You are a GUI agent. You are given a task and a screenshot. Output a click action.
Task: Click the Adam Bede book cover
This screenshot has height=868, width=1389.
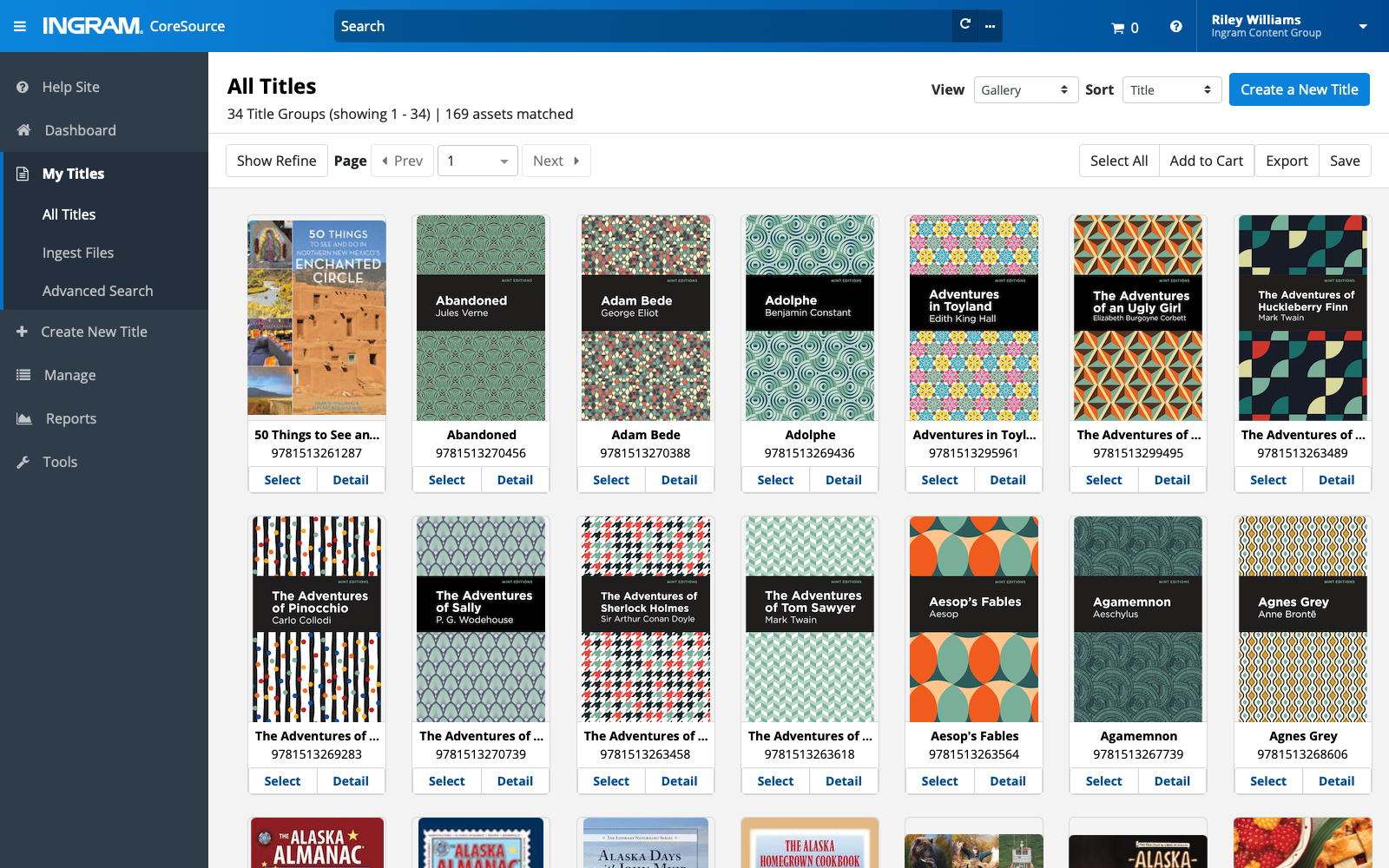click(645, 318)
